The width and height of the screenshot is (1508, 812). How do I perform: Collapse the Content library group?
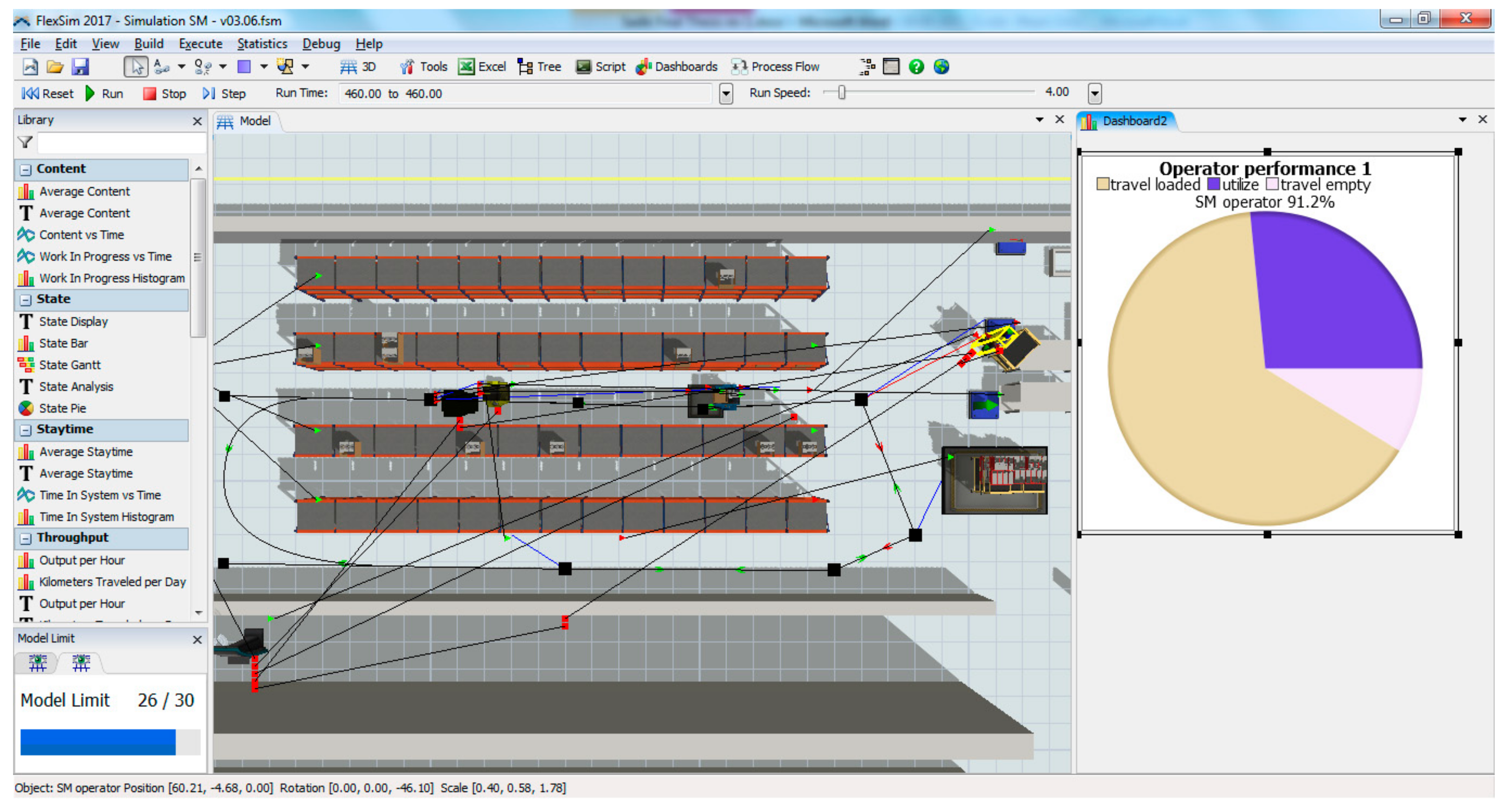(26, 169)
